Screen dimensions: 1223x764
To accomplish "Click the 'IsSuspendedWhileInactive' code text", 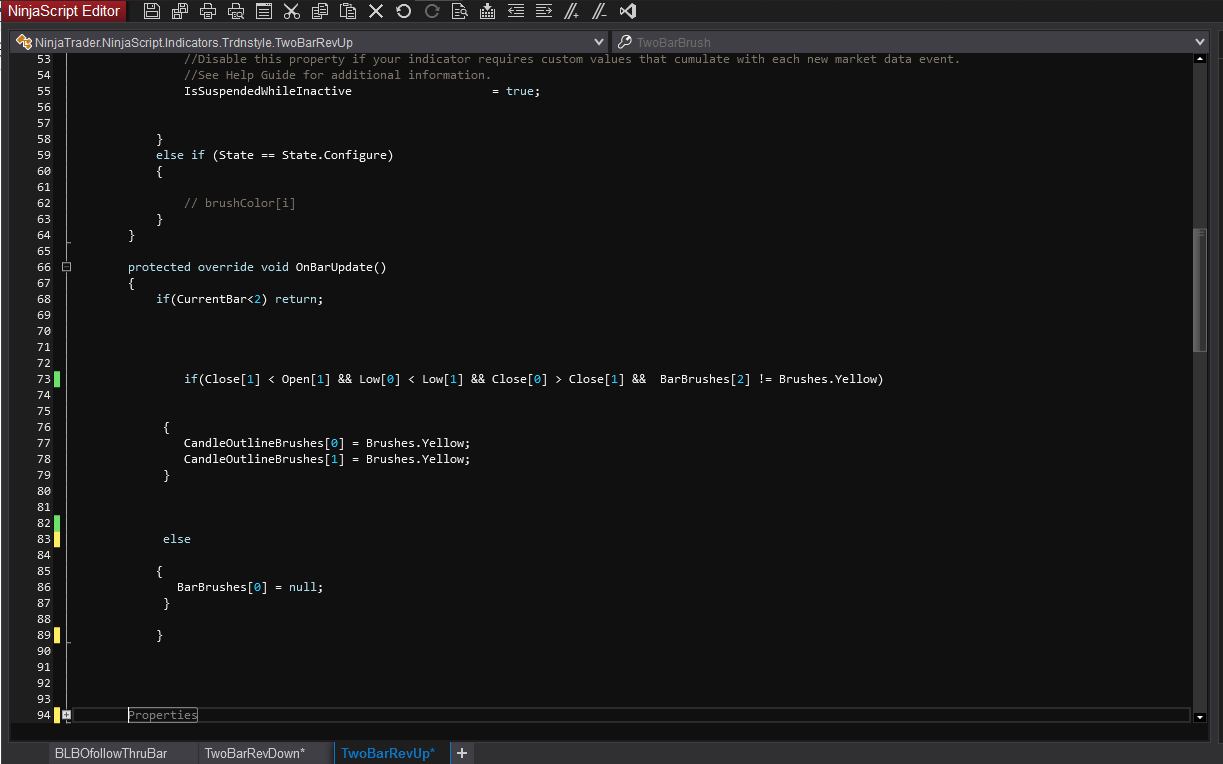I will pos(268,91).
